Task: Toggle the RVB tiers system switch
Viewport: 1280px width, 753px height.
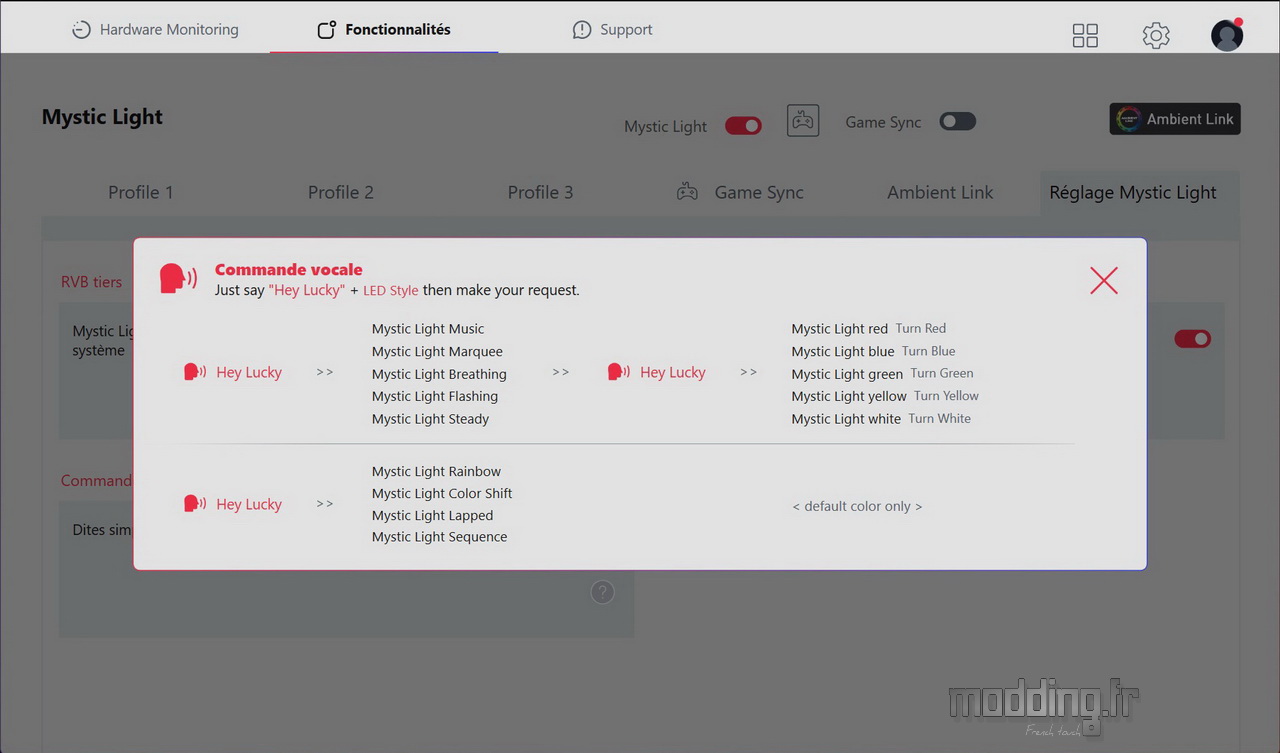Action: [x=1192, y=339]
